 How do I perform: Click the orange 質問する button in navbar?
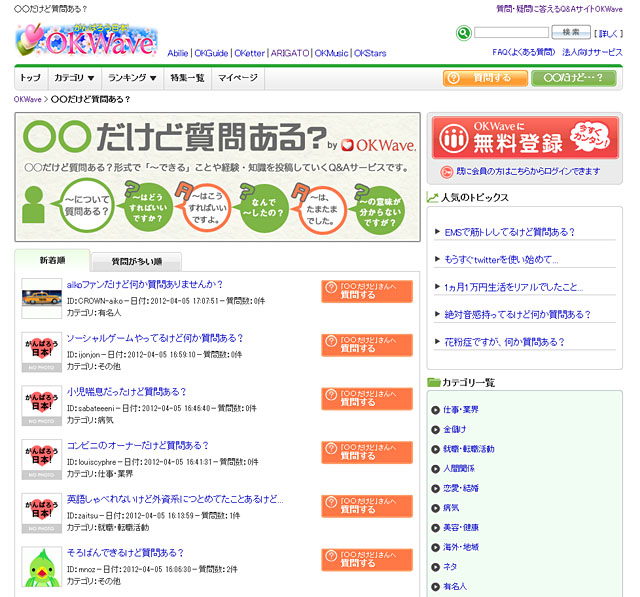point(485,78)
